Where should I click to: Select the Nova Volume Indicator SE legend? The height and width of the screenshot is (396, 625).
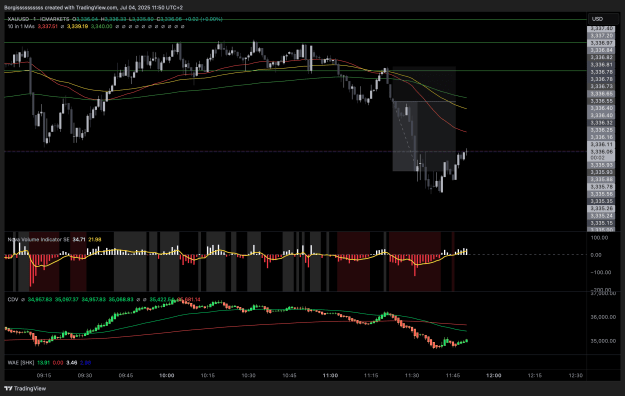click(x=38, y=239)
